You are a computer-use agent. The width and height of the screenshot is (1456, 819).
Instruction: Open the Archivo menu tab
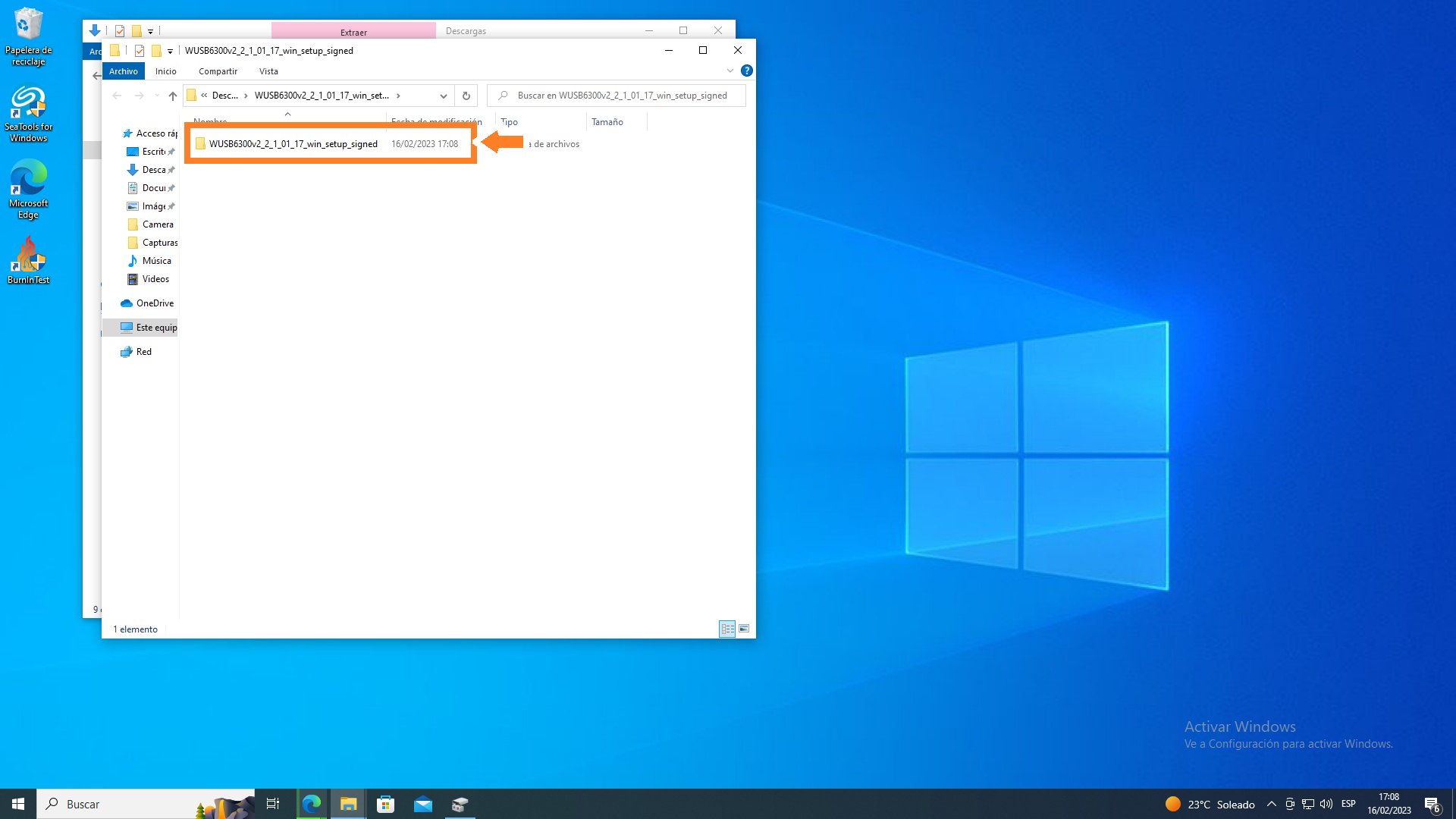coord(123,71)
